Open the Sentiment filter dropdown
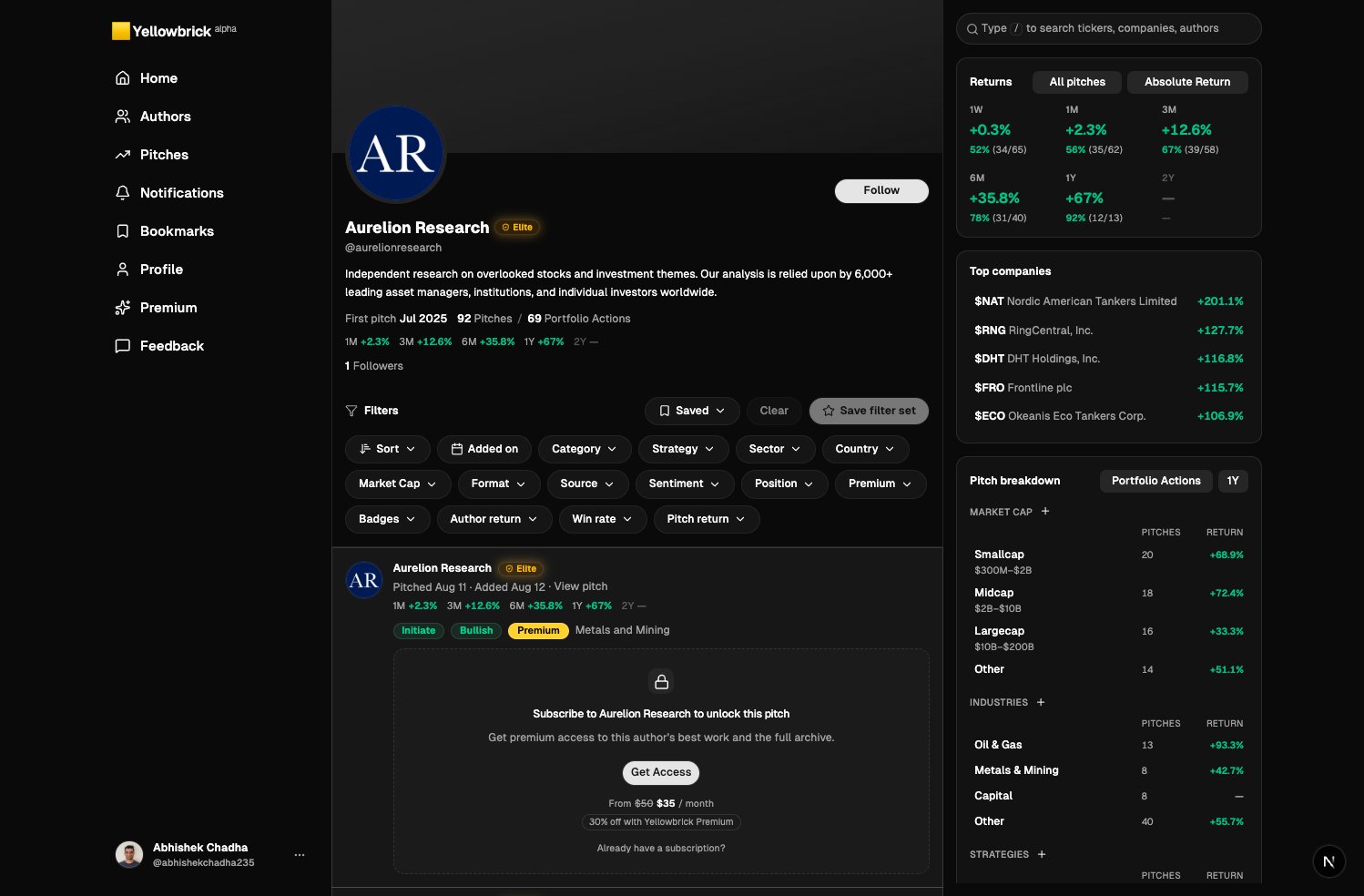1364x896 pixels. coord(685,484)
